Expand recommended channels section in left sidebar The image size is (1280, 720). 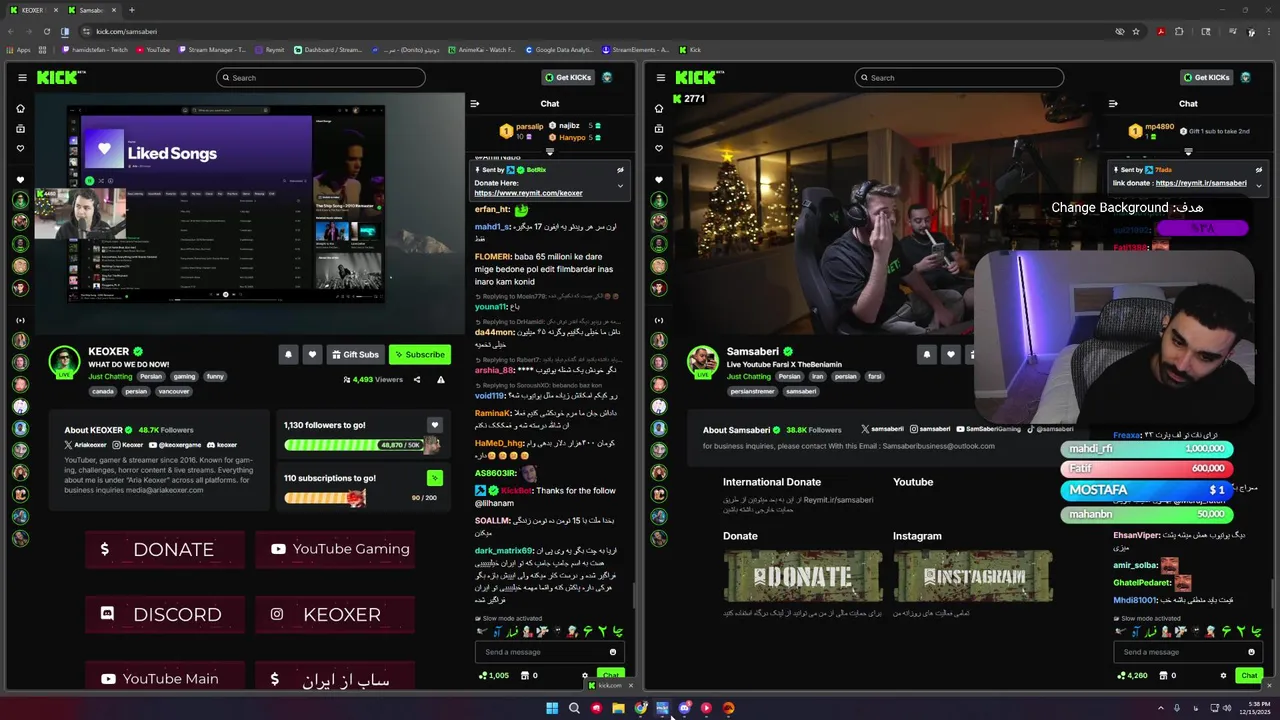[x=20, y=320]
